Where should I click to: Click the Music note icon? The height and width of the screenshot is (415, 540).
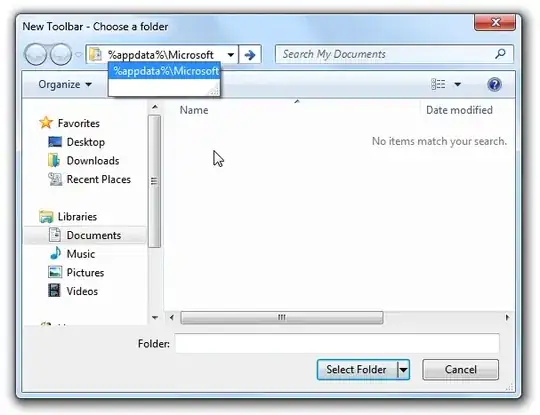click(x=55, y=253)
